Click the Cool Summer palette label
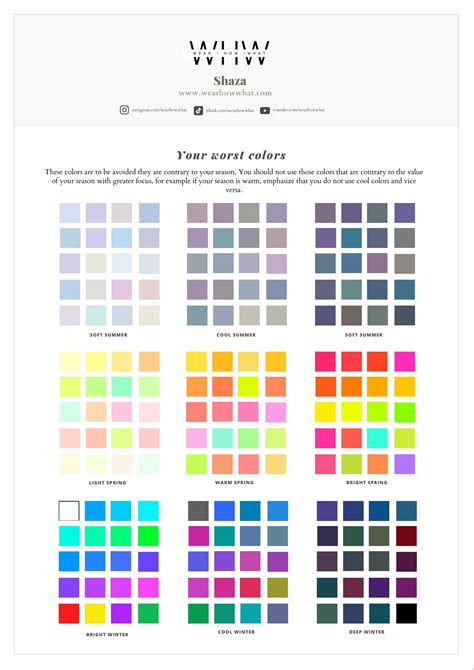This screenshot has height=670, width=474. point(236,335)
